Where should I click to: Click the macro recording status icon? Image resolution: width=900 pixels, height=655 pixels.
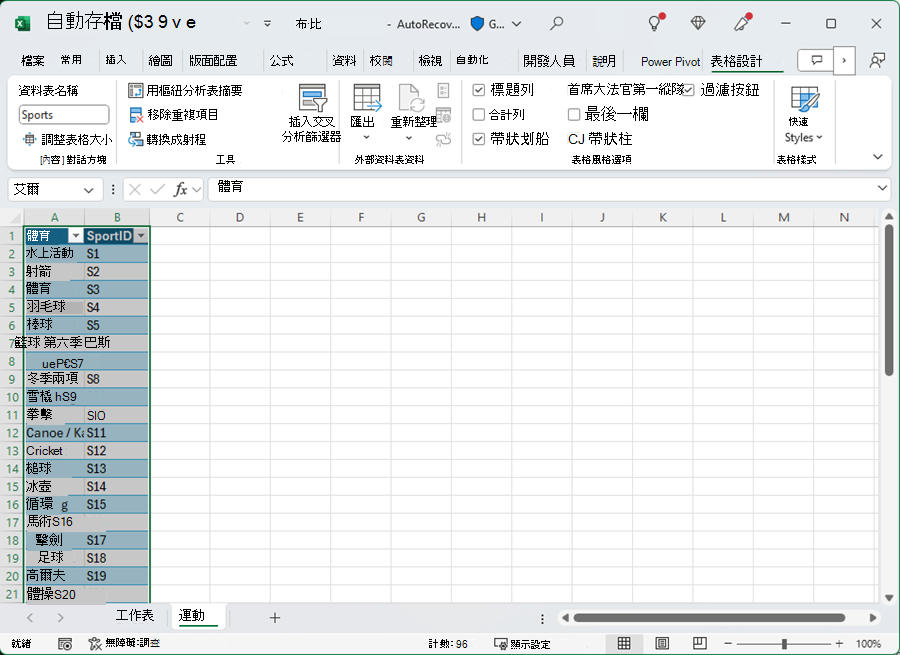tap(65, 644)
